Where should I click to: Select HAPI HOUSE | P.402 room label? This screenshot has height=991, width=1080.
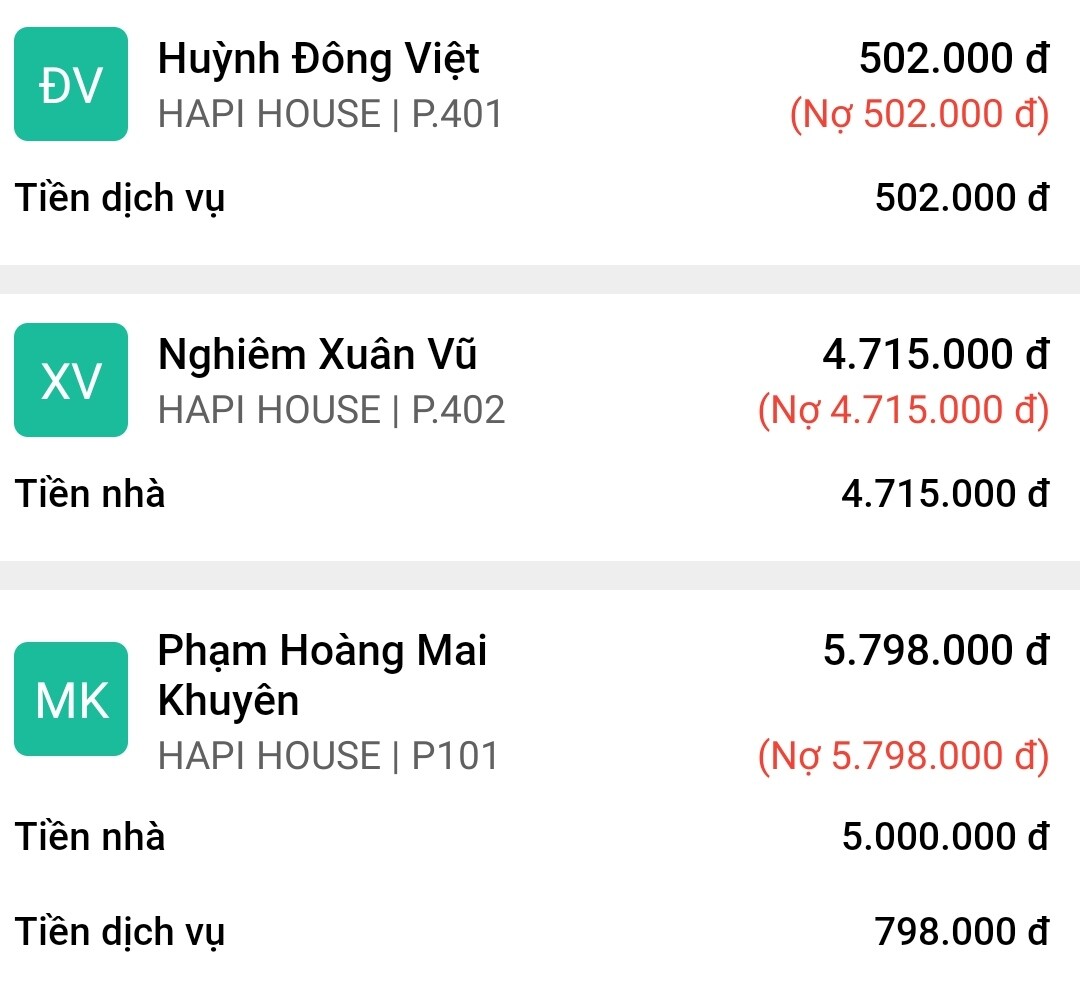(x=331, y=410)
